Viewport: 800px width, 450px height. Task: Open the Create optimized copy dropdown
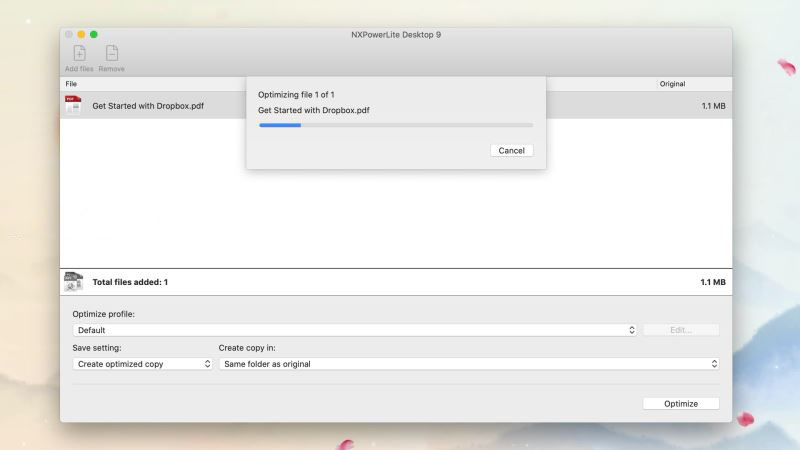(142, 364)
